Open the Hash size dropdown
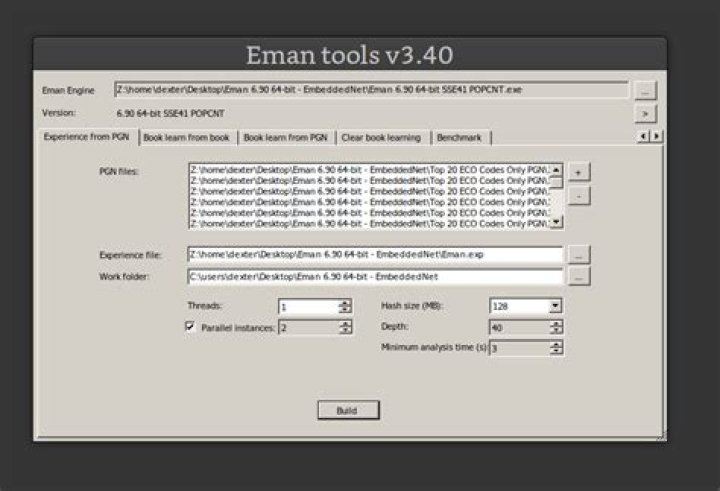Viewport: 720px width, 491px height. 556,306
